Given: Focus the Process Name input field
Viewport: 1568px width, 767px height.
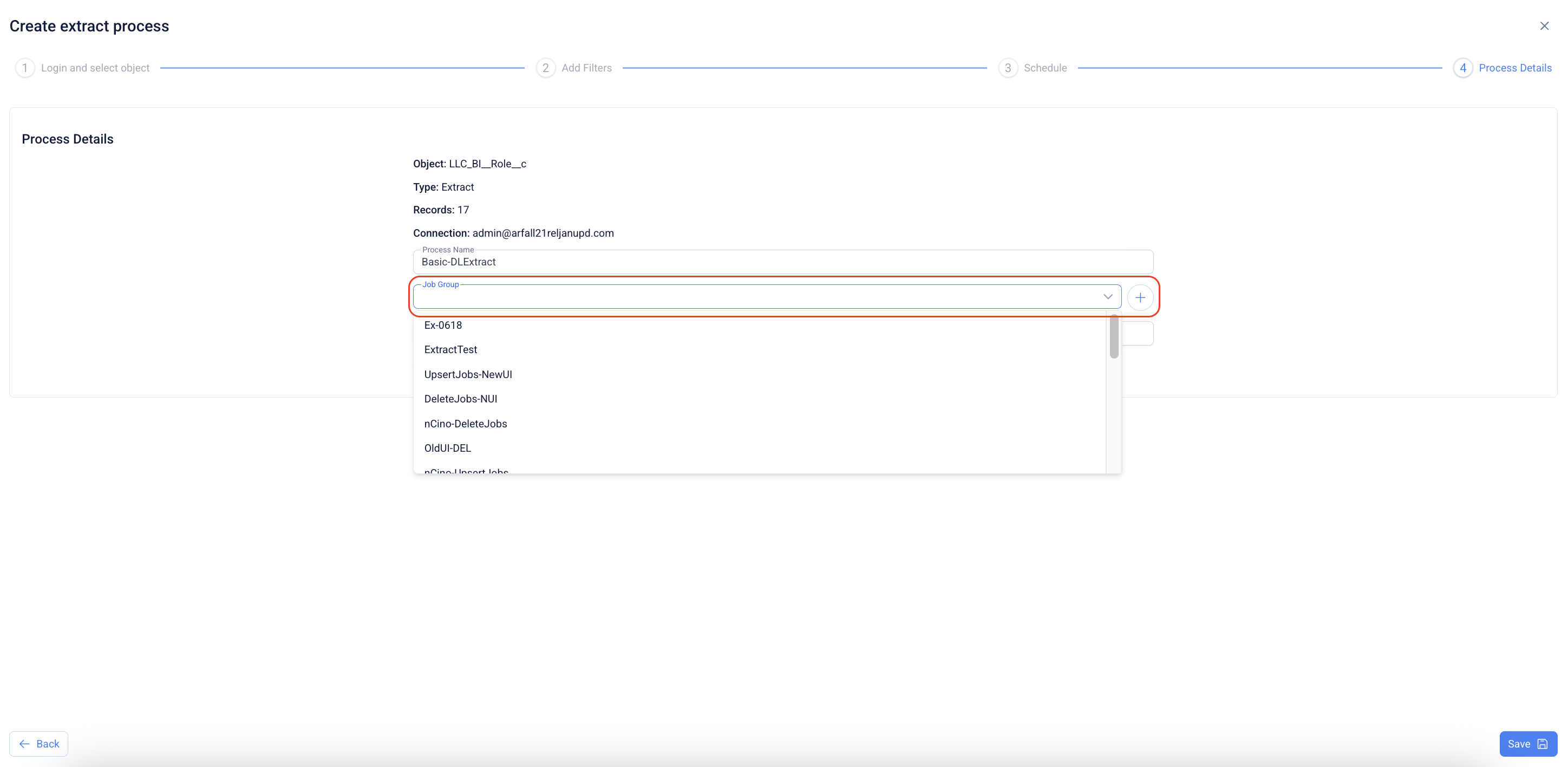Looking at the screenshot, I should (x=782, y=262).
